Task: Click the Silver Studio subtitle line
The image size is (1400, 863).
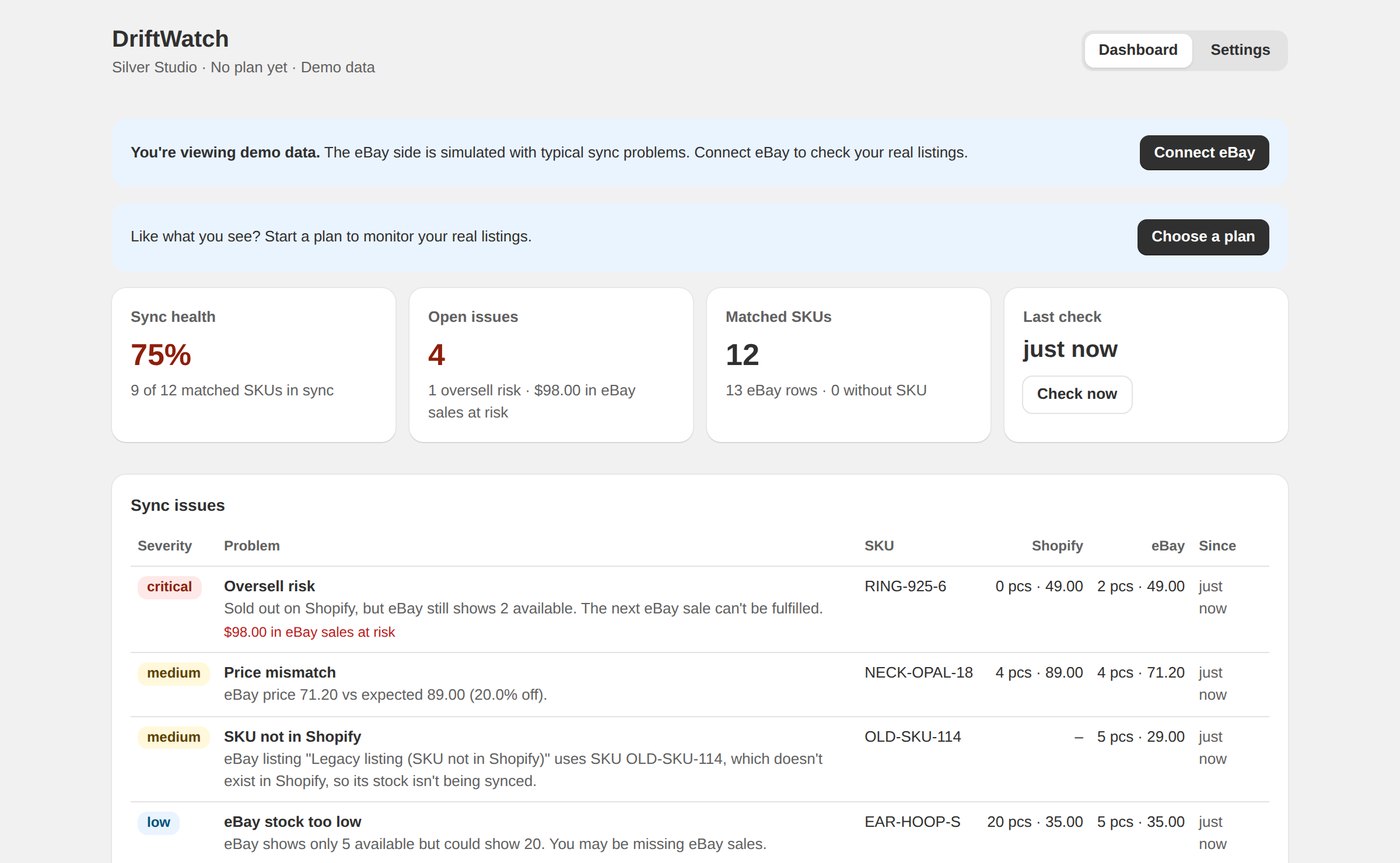Action: pyautogui.click(x=243, y=67)
